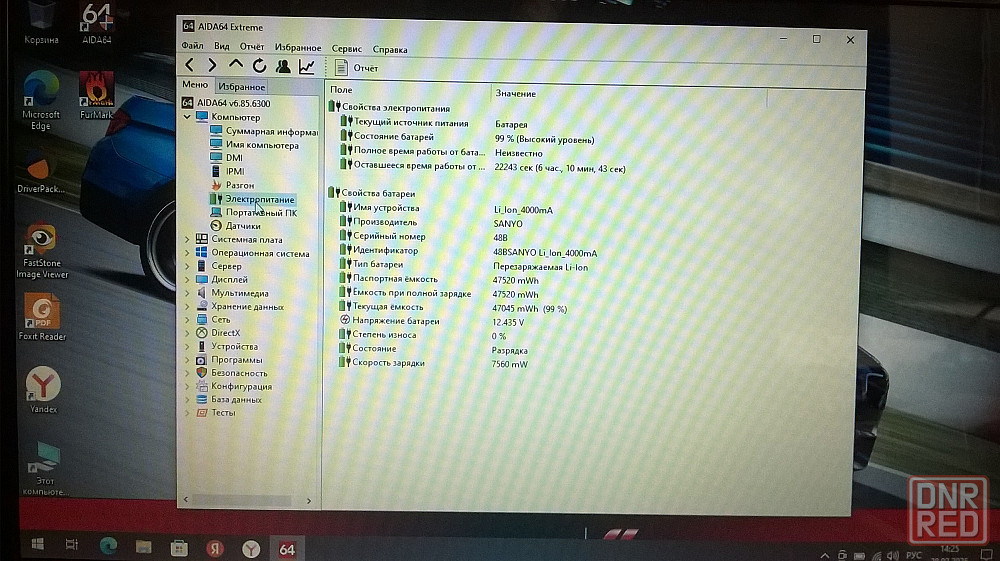Select the Напряжение батареи row
The image size is (1000, 561).
pyautogui.click(x=432, y=321)
